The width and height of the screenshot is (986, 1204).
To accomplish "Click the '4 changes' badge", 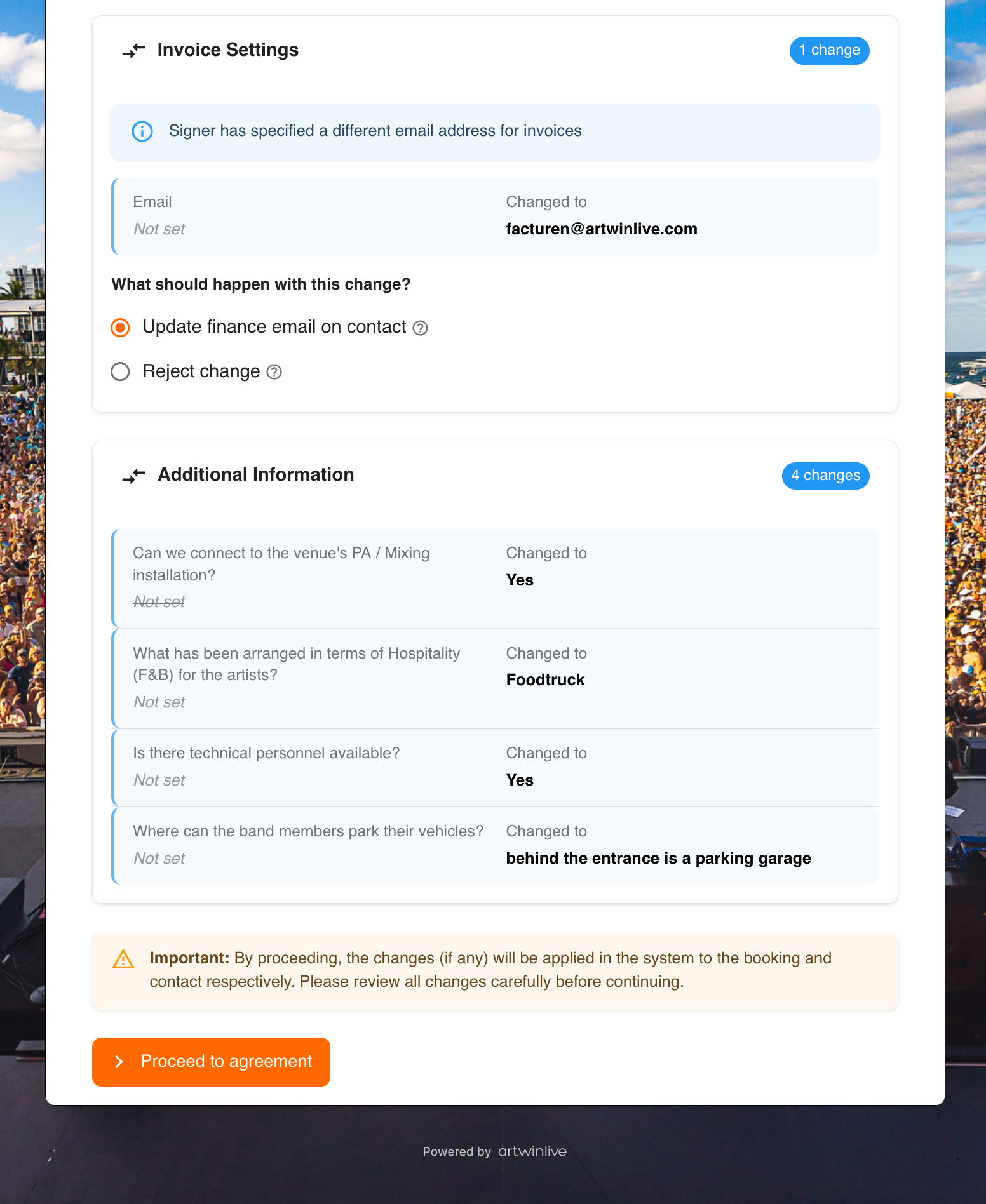I will [x=825, y=476].
